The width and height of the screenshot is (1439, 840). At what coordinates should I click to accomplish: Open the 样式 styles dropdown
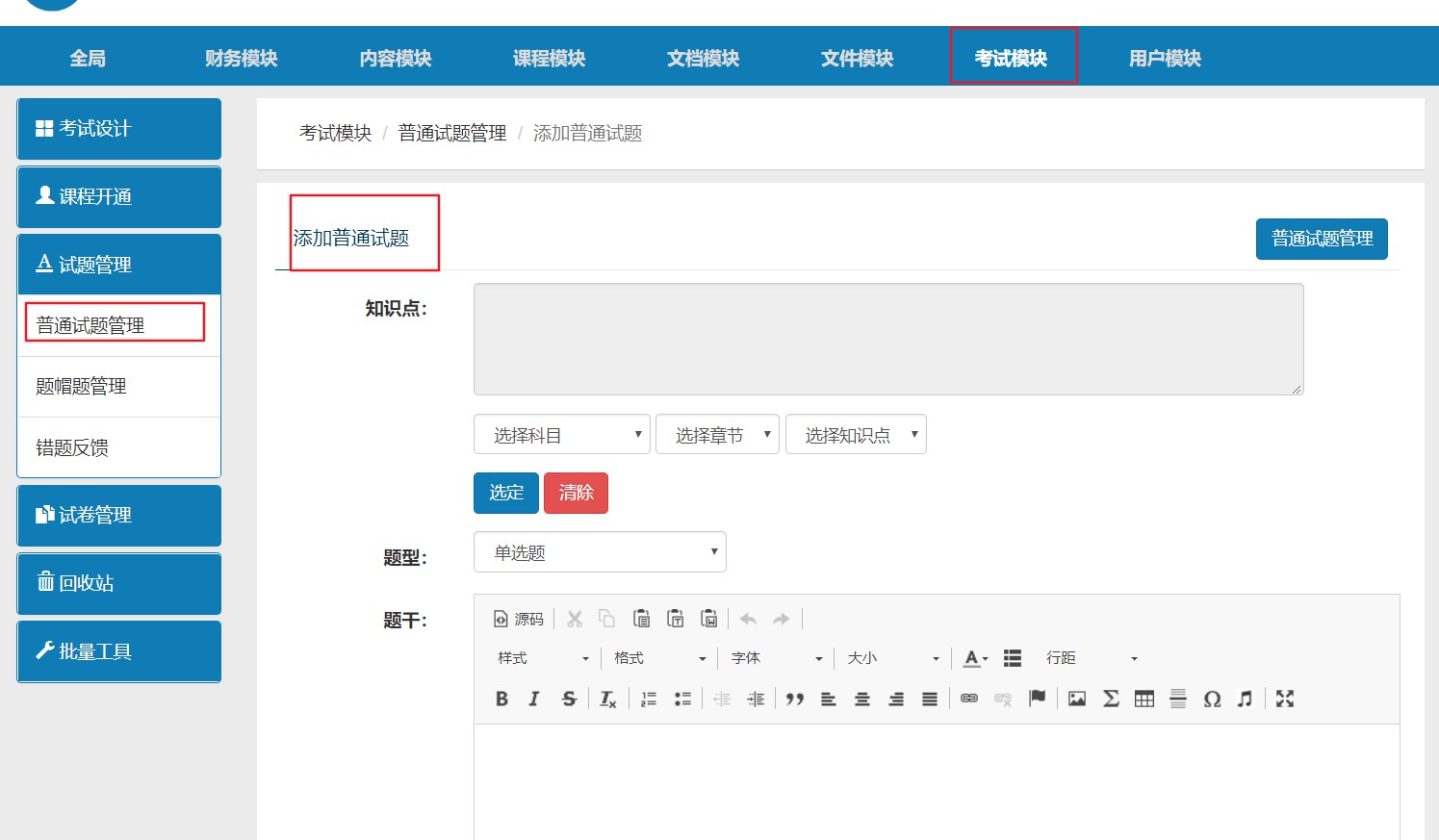pos(543,658)
